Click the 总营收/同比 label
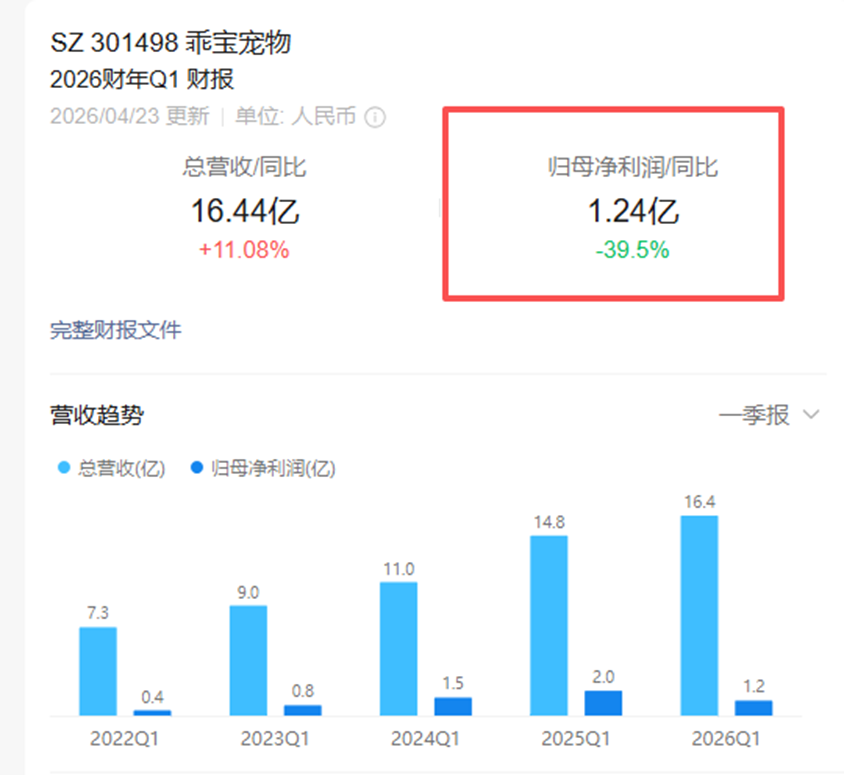This screenshot has height=775, width=844. pyautogui.click(x=244, y=166)
